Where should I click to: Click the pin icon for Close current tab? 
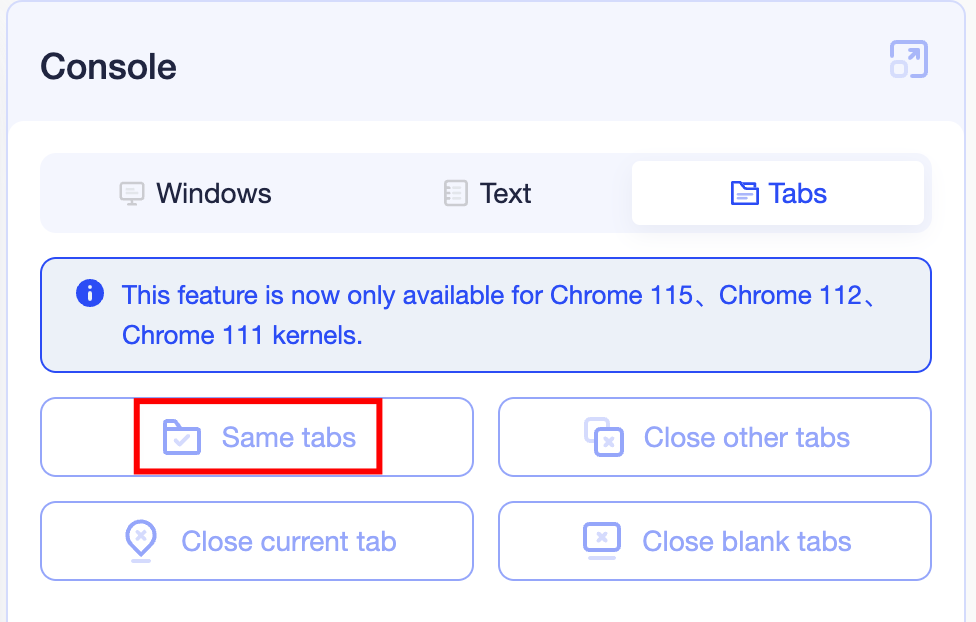point(141,541)
